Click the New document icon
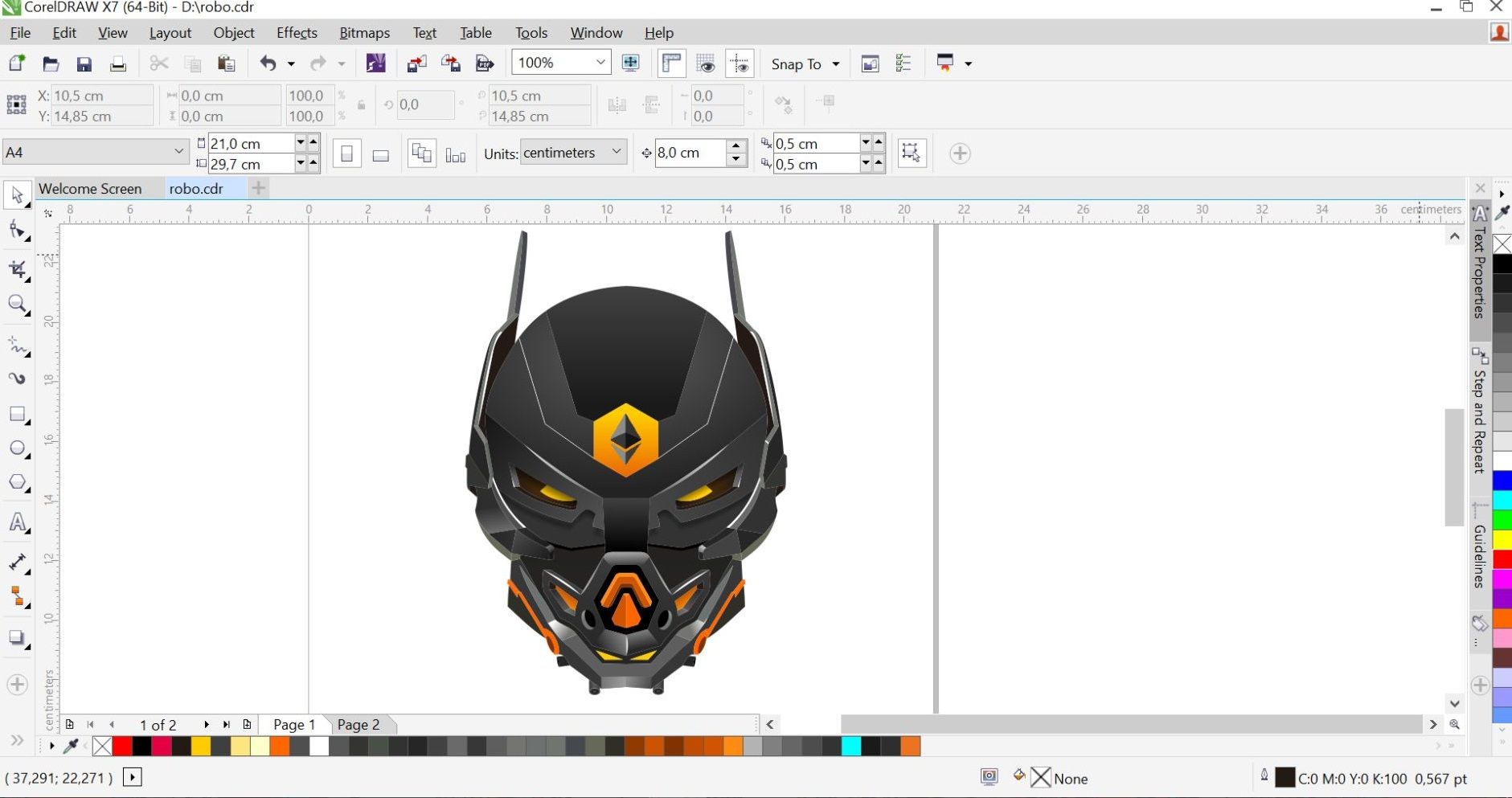The width and height of the screenshot is (1512, 798). 16,63
